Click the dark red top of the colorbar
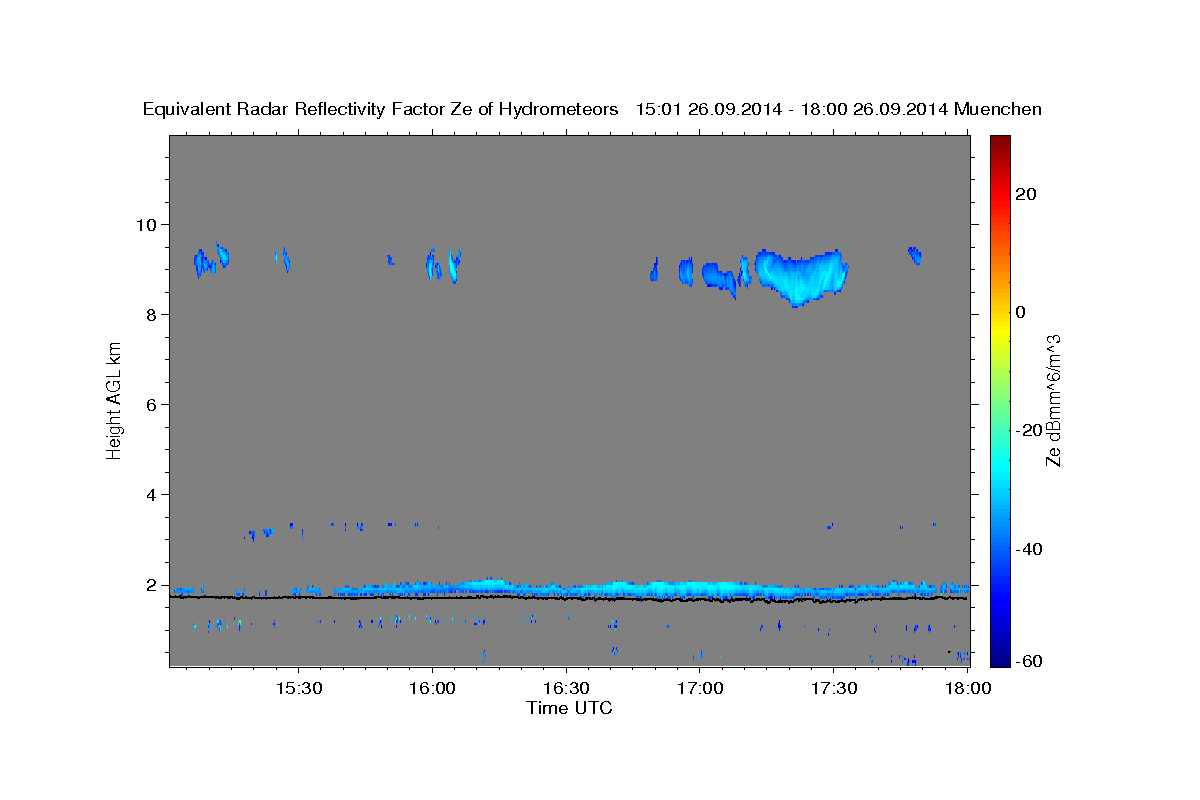Viewport: 1200px width, 800px height. [x=1001, y=141]
